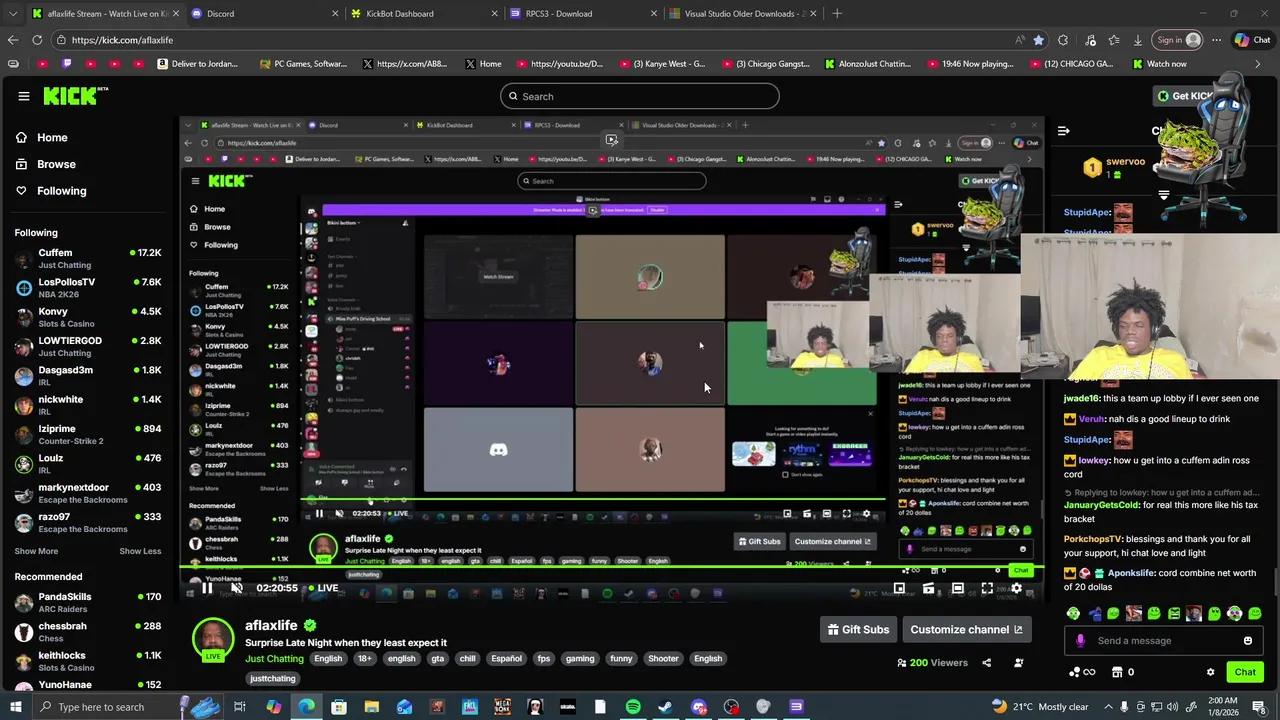Open channel points infinity icon
The width and height of the screenshot is (1280, 720).
pyautogui.click(x=1082, y=672)
